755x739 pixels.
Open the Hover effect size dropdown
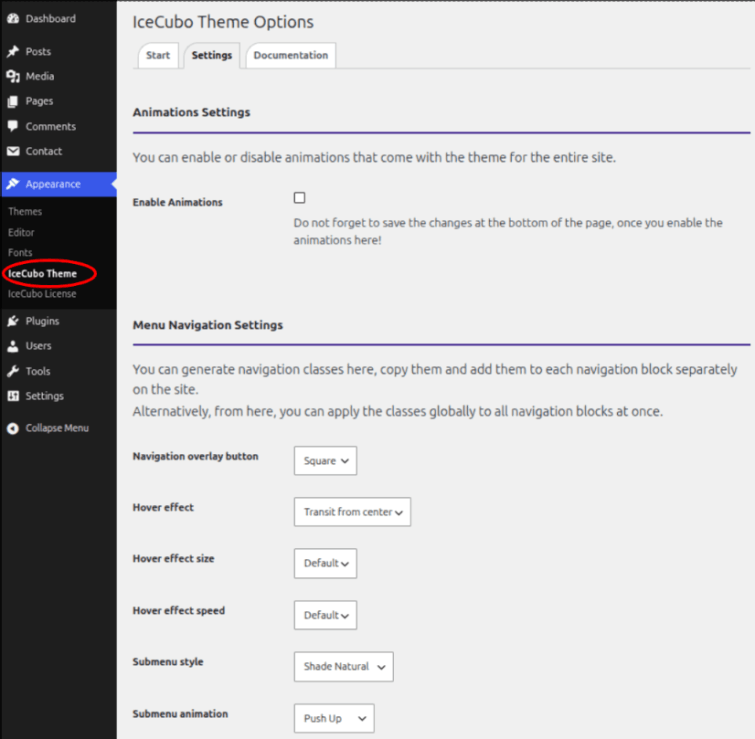pyautogui.click(x=325, y=563)
